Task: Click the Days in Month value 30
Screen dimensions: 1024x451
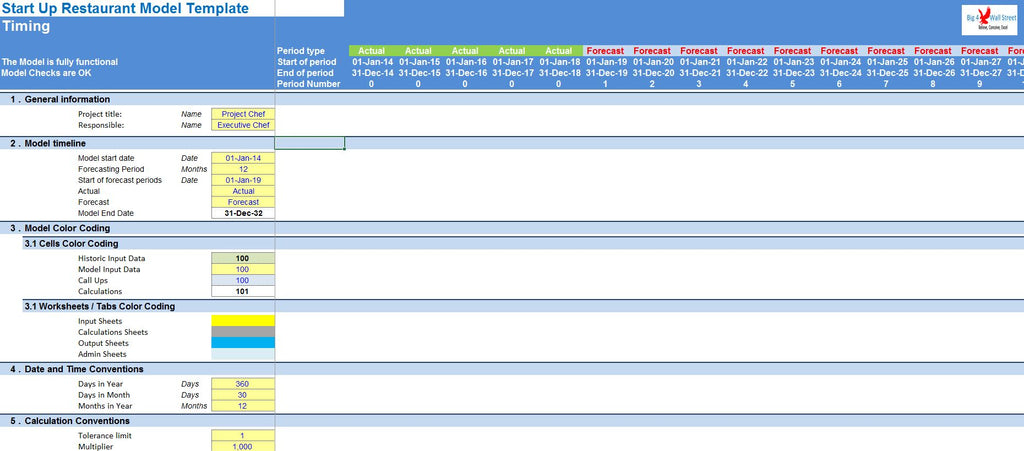Action: (243, 395)
